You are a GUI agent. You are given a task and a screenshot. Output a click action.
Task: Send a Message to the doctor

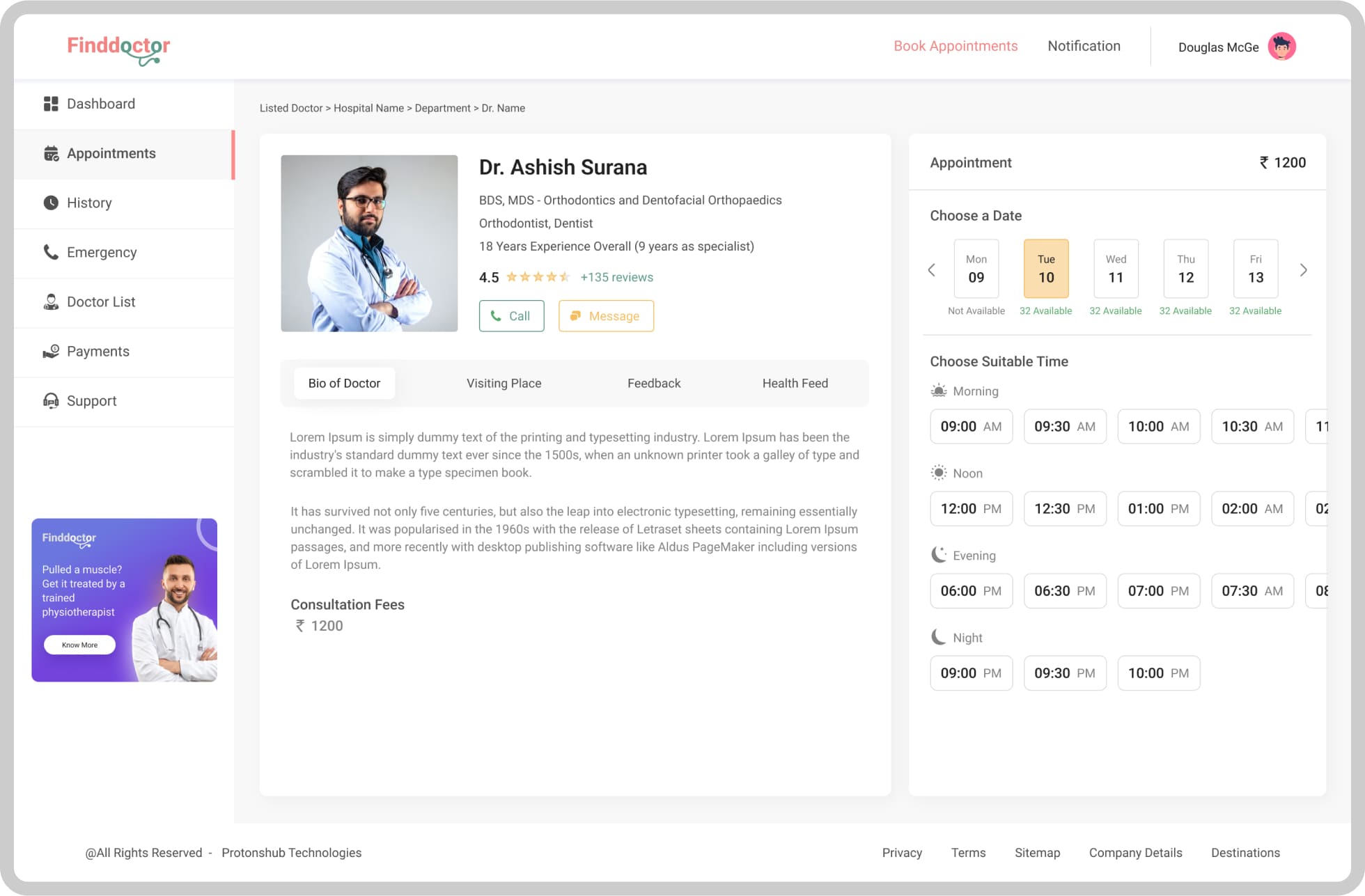tap(606, 316)
